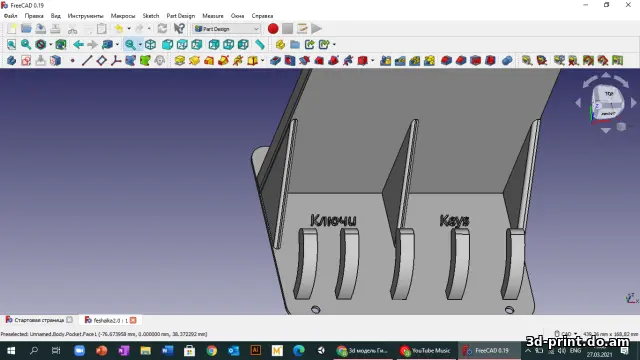The height and width of the screenshot is (360, 640).
Task: Click the Fit All view icon
Action: [11, 44]
